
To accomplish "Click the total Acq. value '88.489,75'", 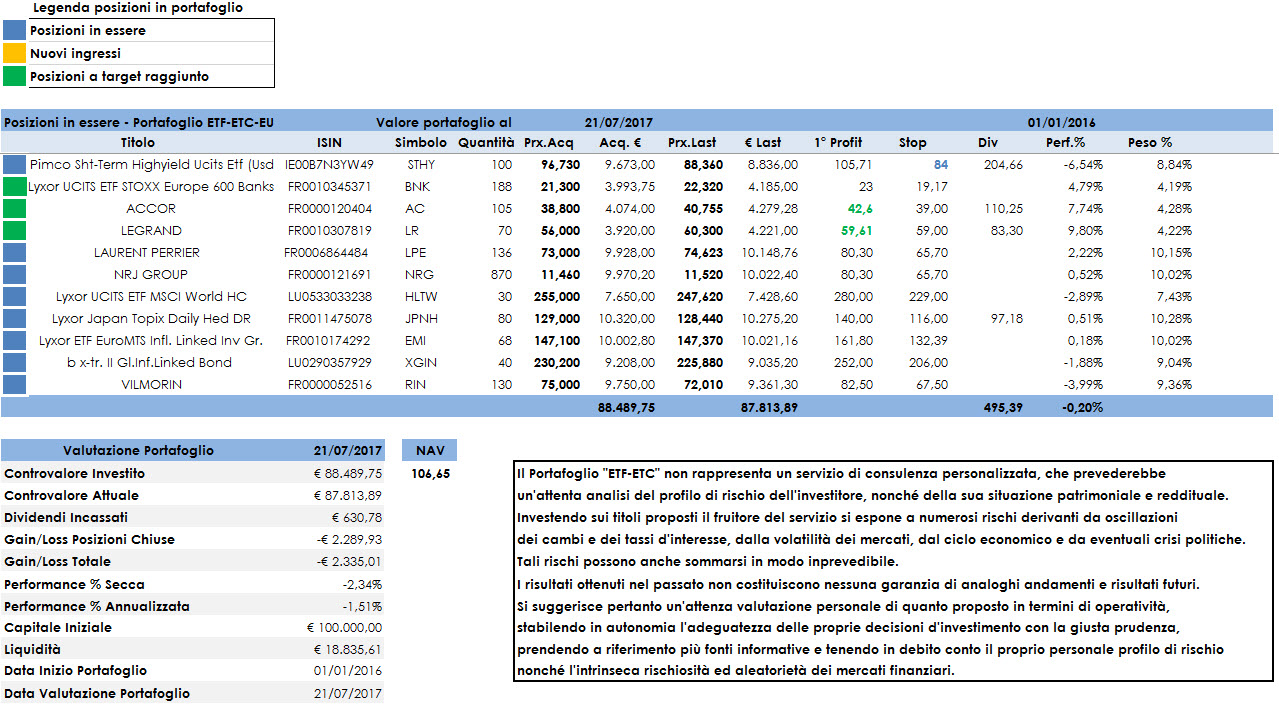I will (x=627, y=407).
